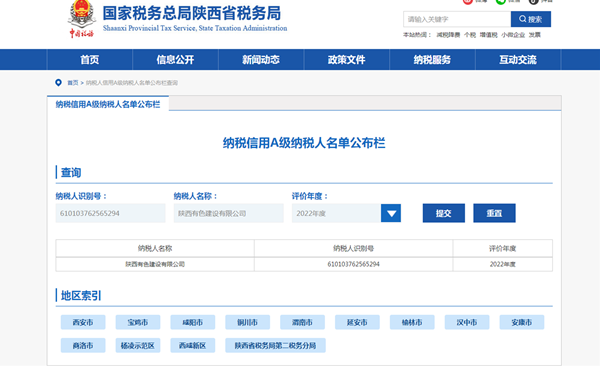Click hot word 减税降费
The height and width of the screenshot is (366, 600).
tap(448, 35)
